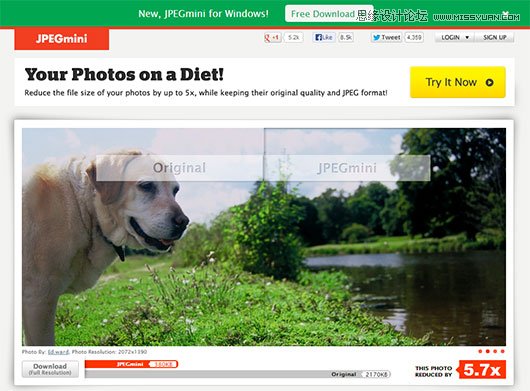Click Download (Full Resolution) button
The width and height of the screenshot is (530, 391).
point(50,369)
